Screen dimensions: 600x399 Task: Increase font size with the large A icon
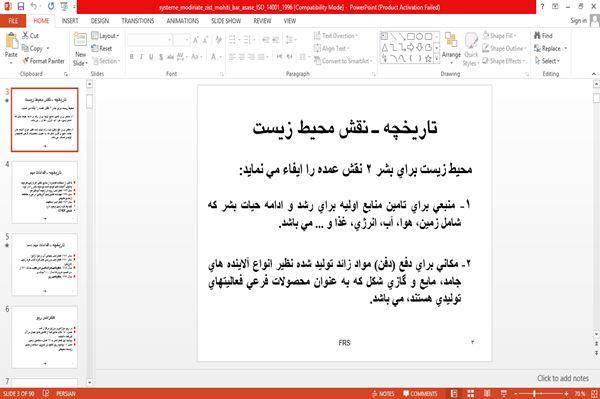(x=196, y=40)
